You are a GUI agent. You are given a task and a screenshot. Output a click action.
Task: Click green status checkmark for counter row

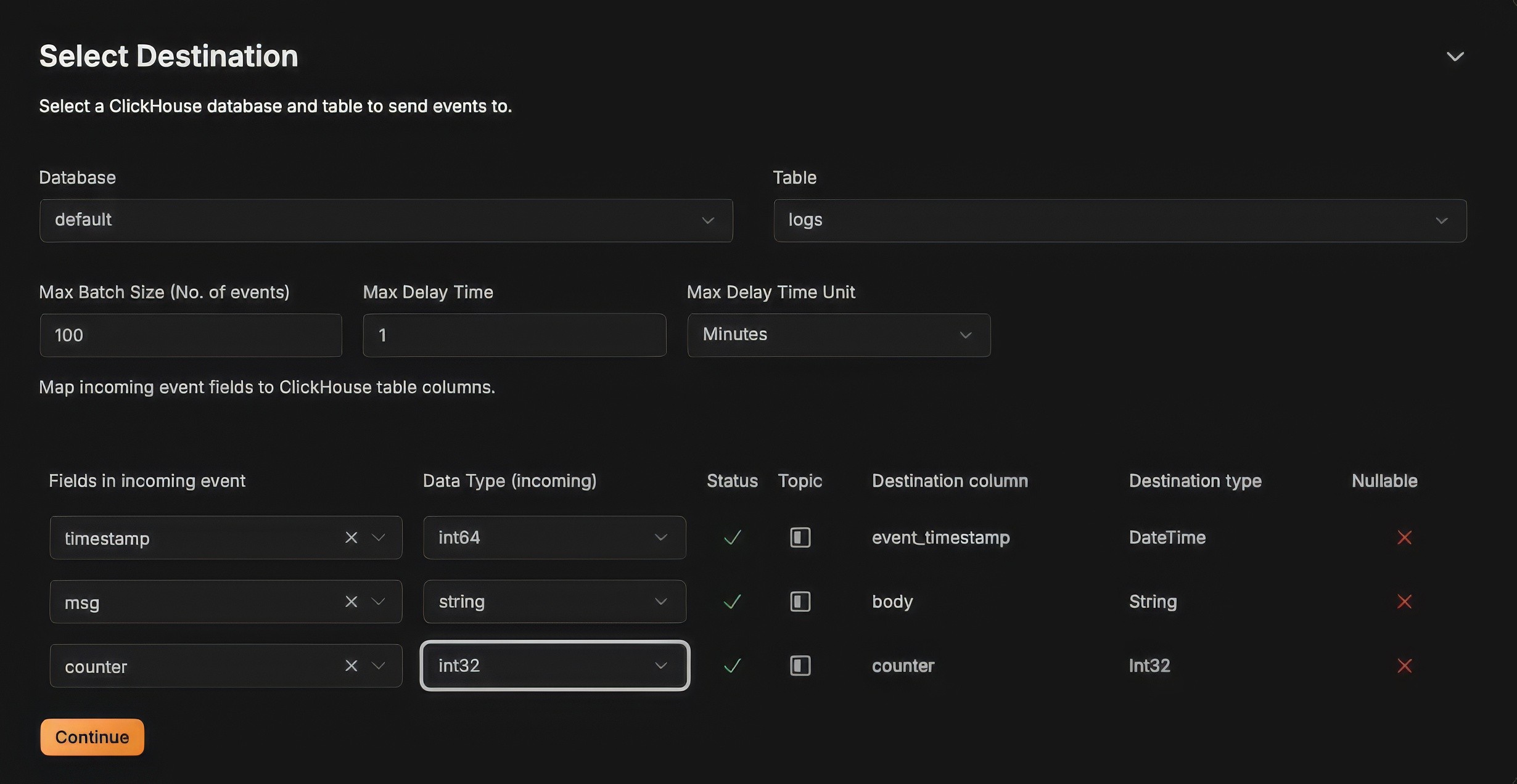(x=732, y=666)
